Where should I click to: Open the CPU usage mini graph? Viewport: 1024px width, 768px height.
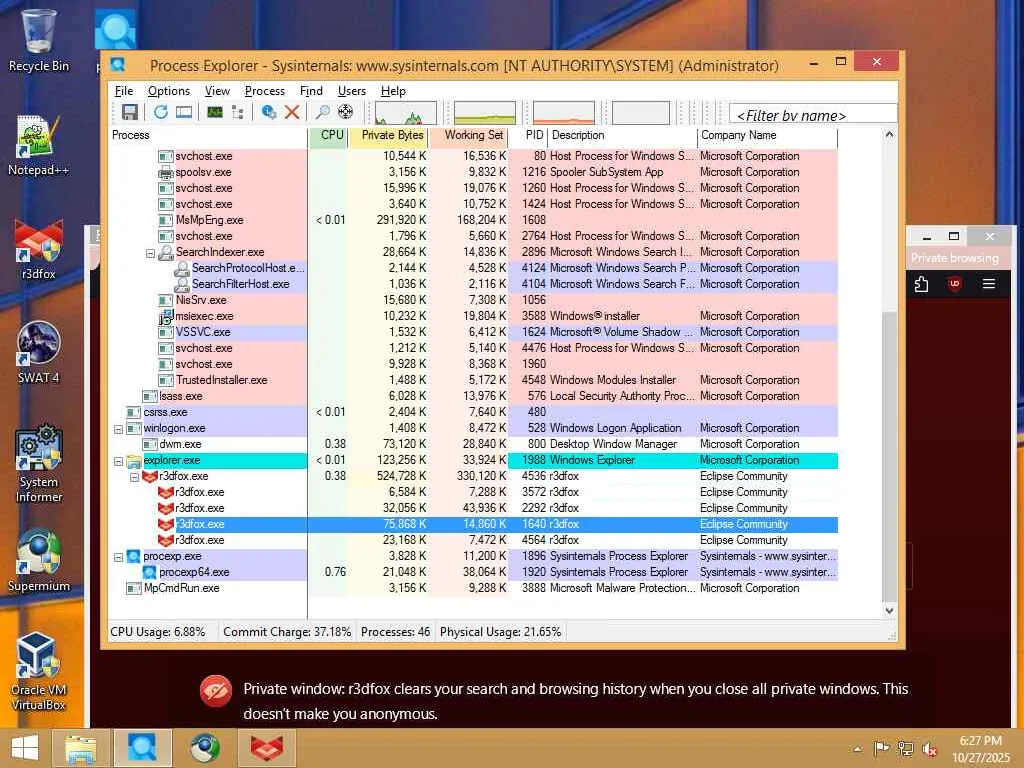pyautogui.click(x=406, y=112)
